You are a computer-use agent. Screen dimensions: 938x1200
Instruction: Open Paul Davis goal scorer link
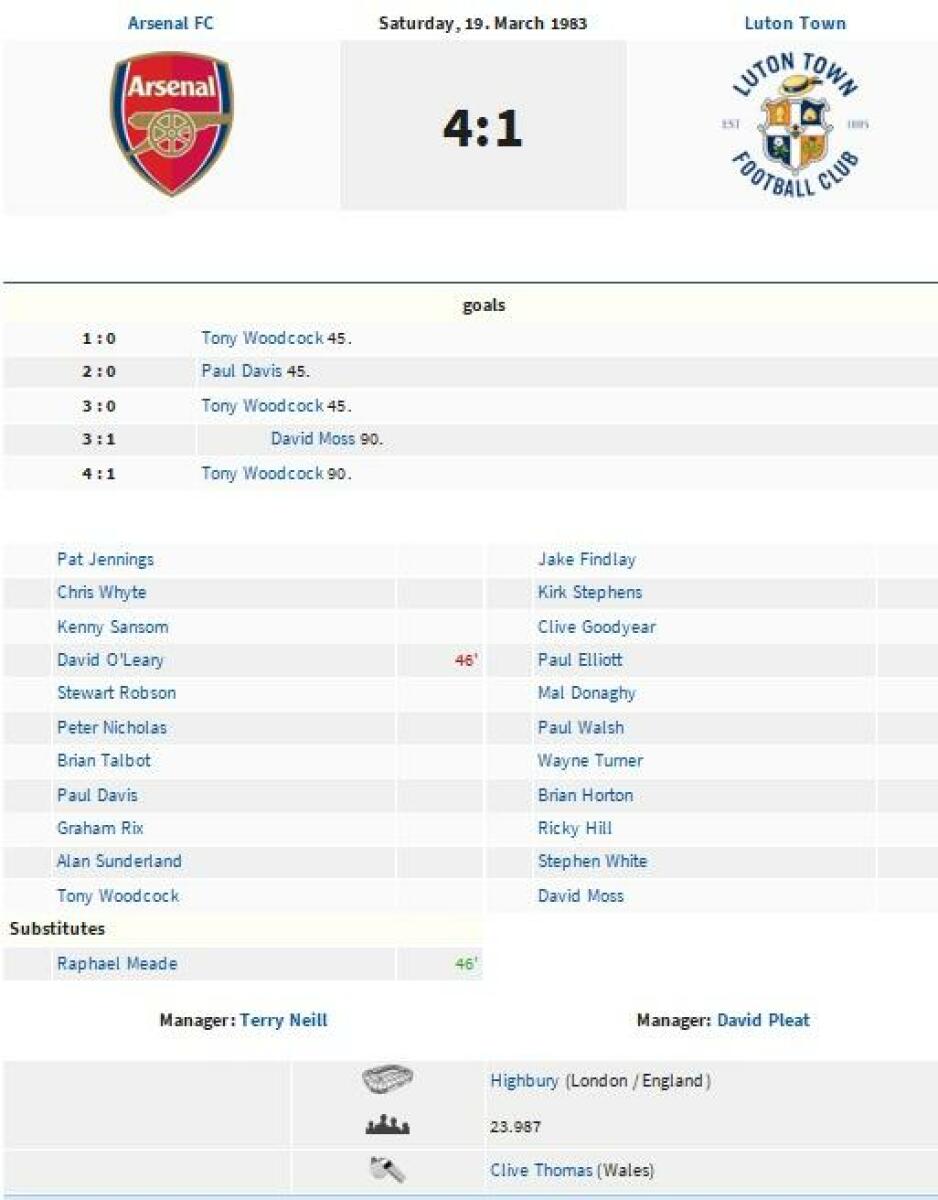pos(241,371)
